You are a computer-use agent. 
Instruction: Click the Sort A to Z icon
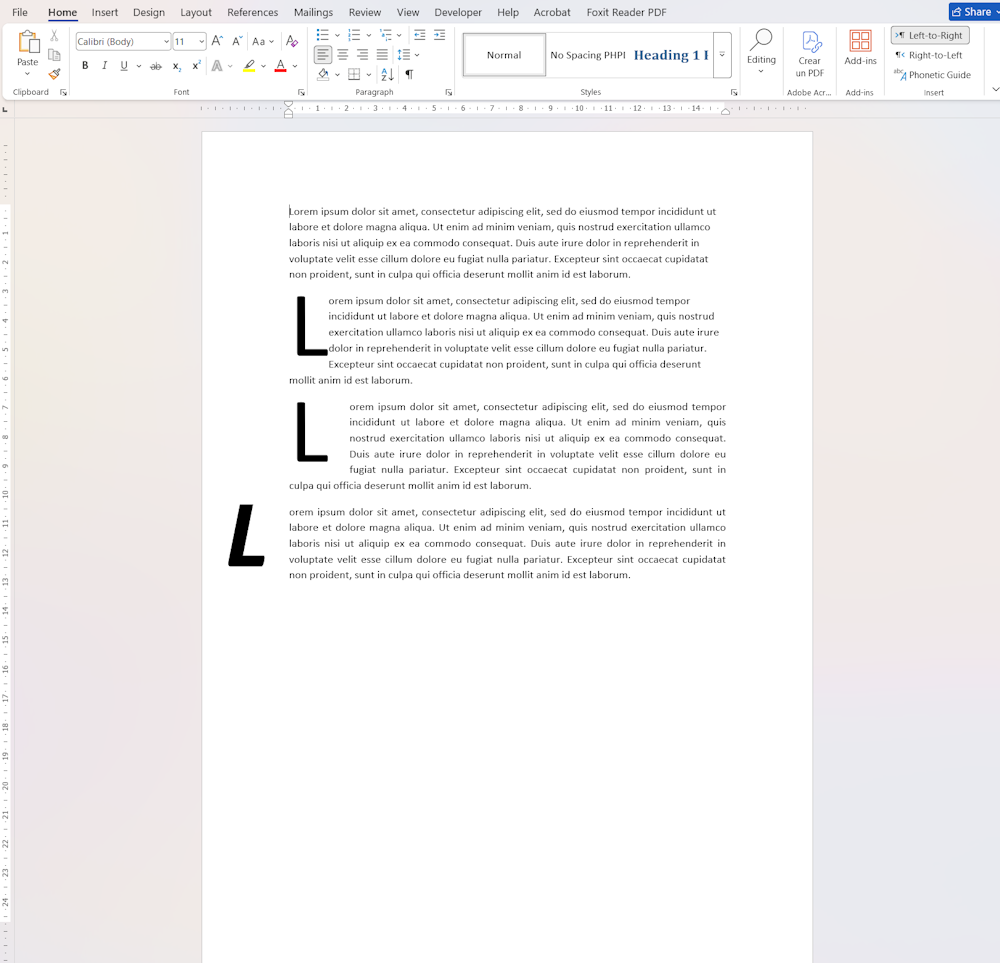(387, 74)
